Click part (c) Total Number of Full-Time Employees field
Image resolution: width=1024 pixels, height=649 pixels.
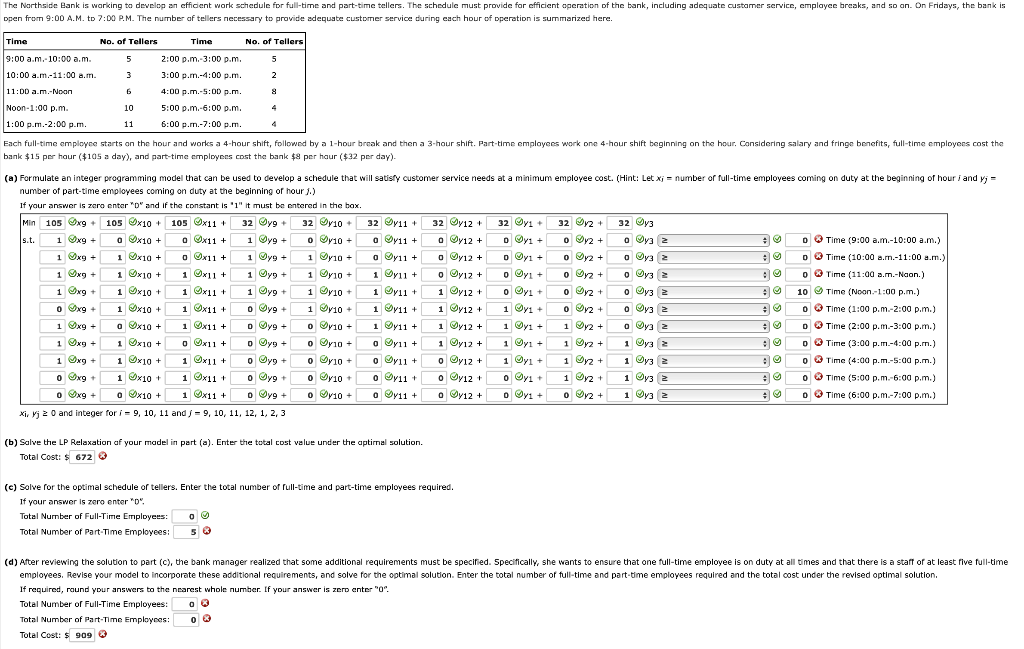tap(185, 516)
